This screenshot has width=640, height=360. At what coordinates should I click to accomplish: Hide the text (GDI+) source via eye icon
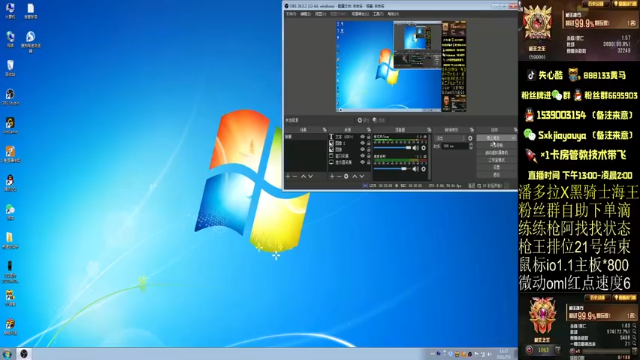pyautogui.click(x=362, y=137)
